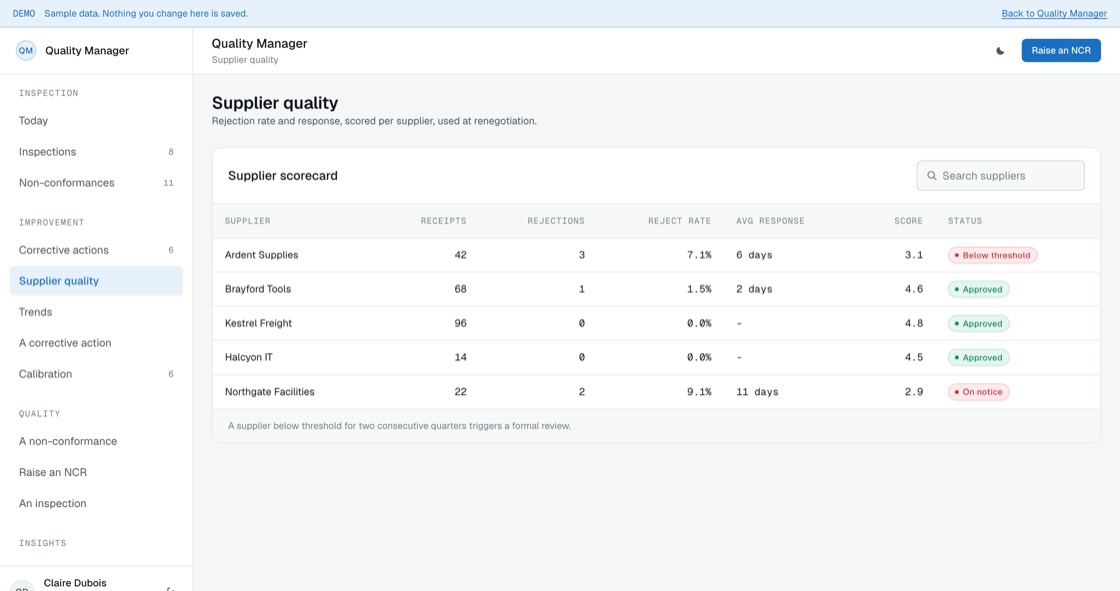Open An inspection in the sidebar
Screen dimensions: 1120x591
(x=96, y=503)
